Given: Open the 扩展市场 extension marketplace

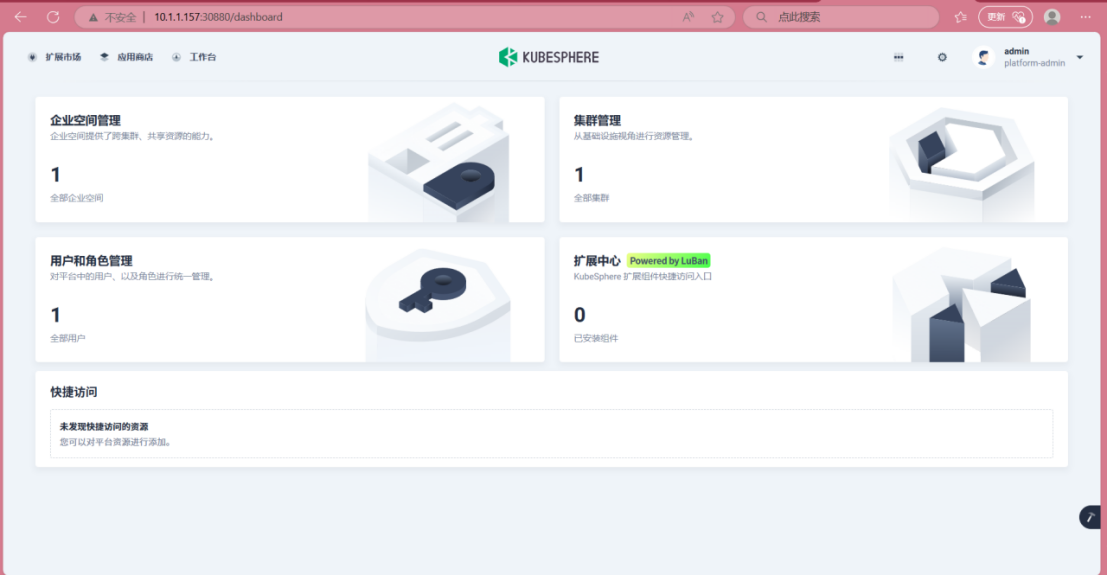Looking at the screenshot, I should [x=63, y=57].
